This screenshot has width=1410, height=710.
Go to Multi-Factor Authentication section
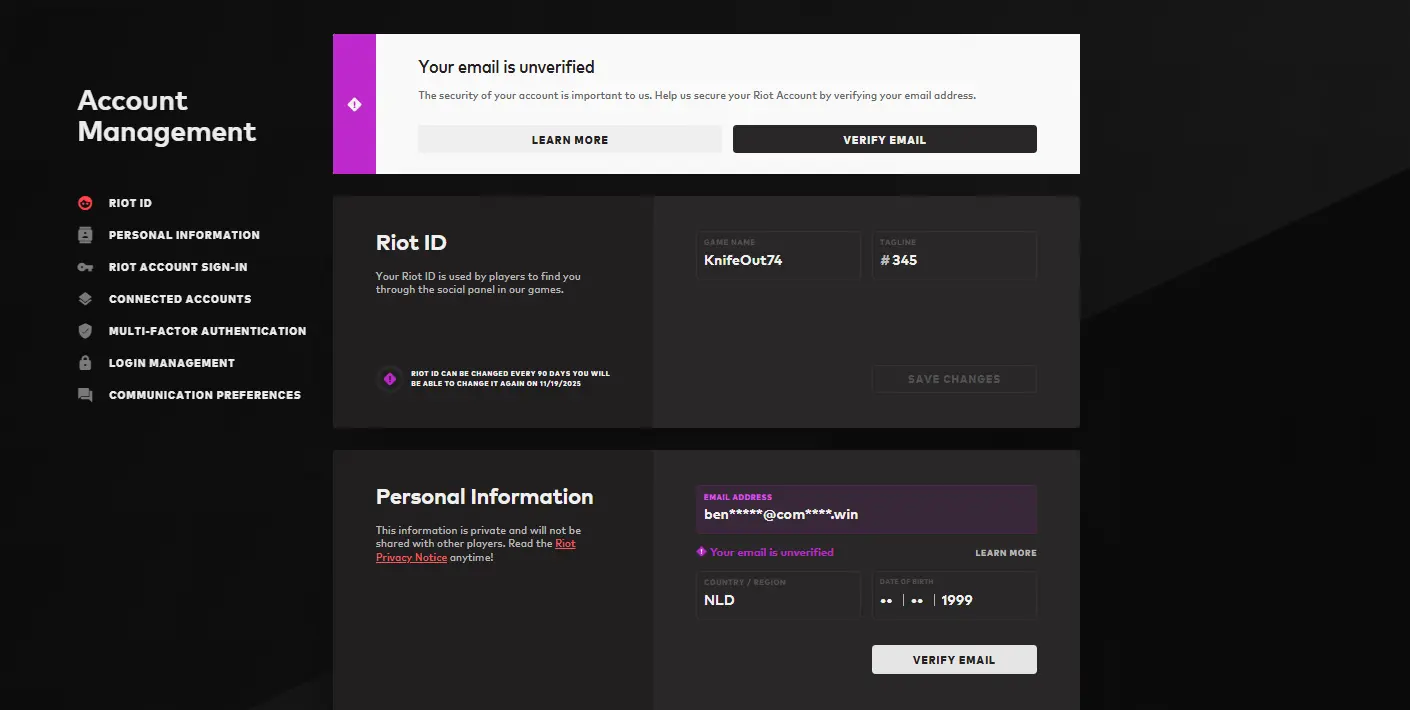coord(207,331)
